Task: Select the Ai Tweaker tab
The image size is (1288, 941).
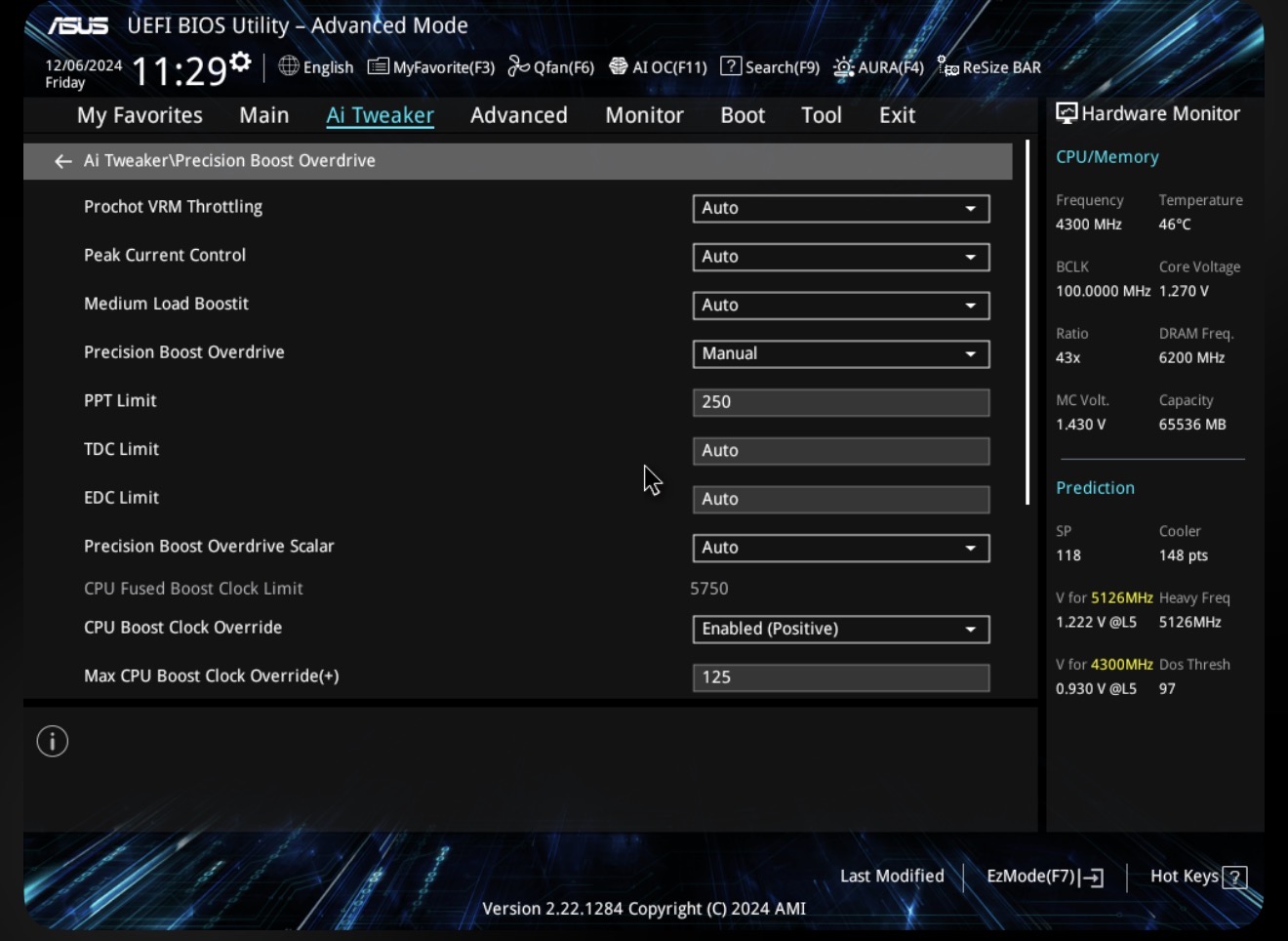Action: [x=380, y=115]
